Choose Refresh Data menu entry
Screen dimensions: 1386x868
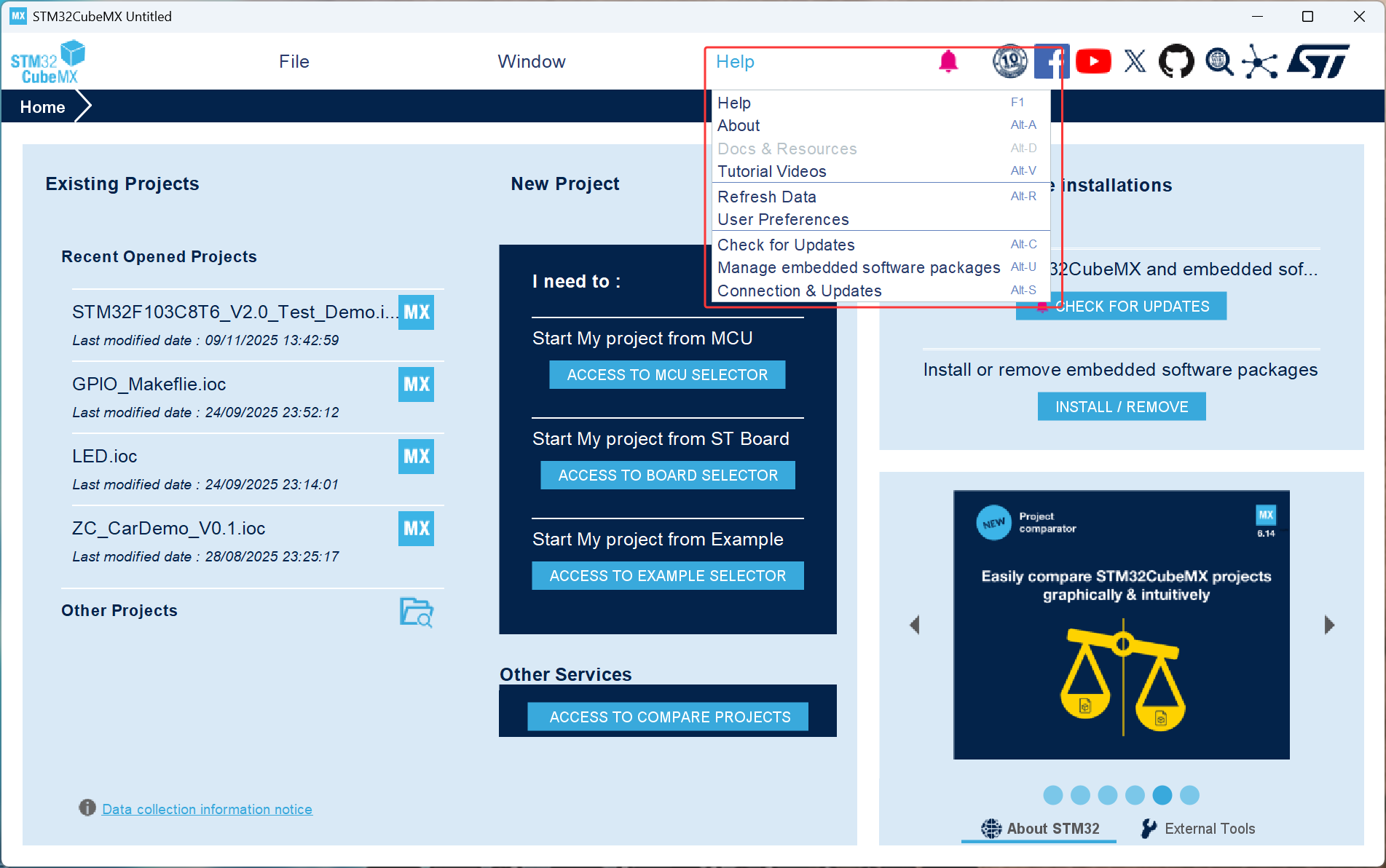click(x=881, y=197)
